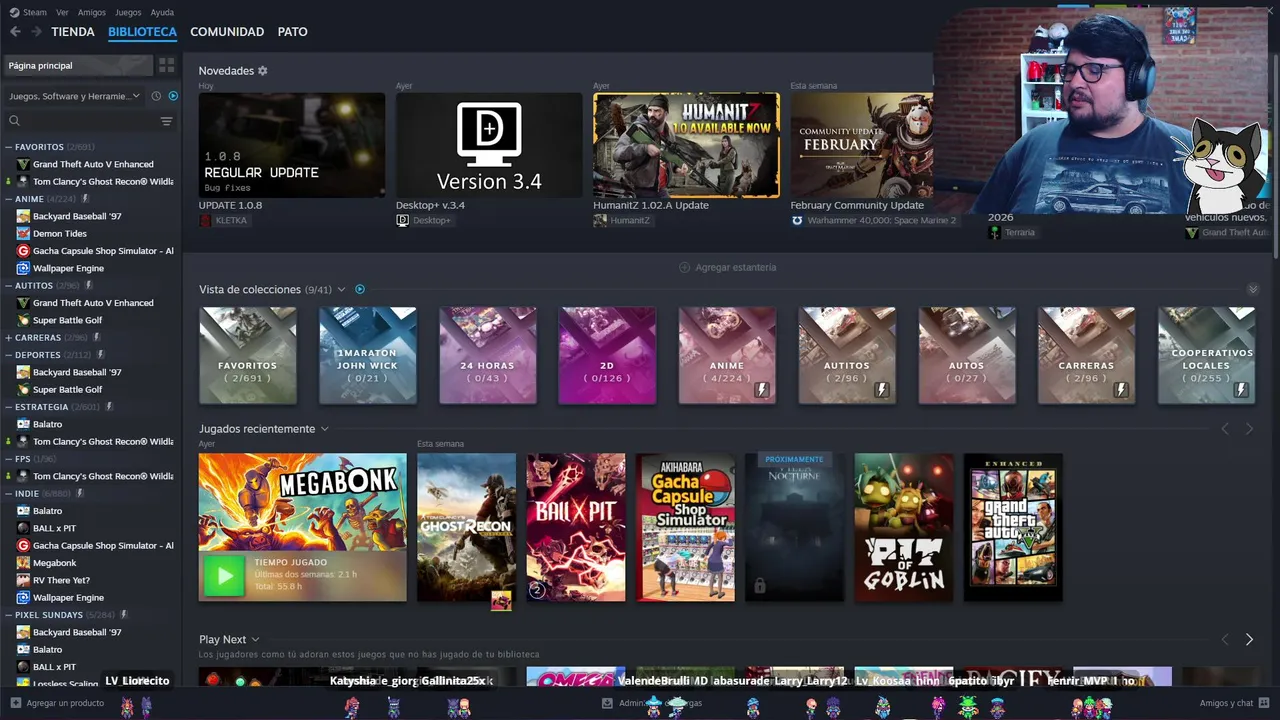Open the PATO profile tab

coord(292,32)
